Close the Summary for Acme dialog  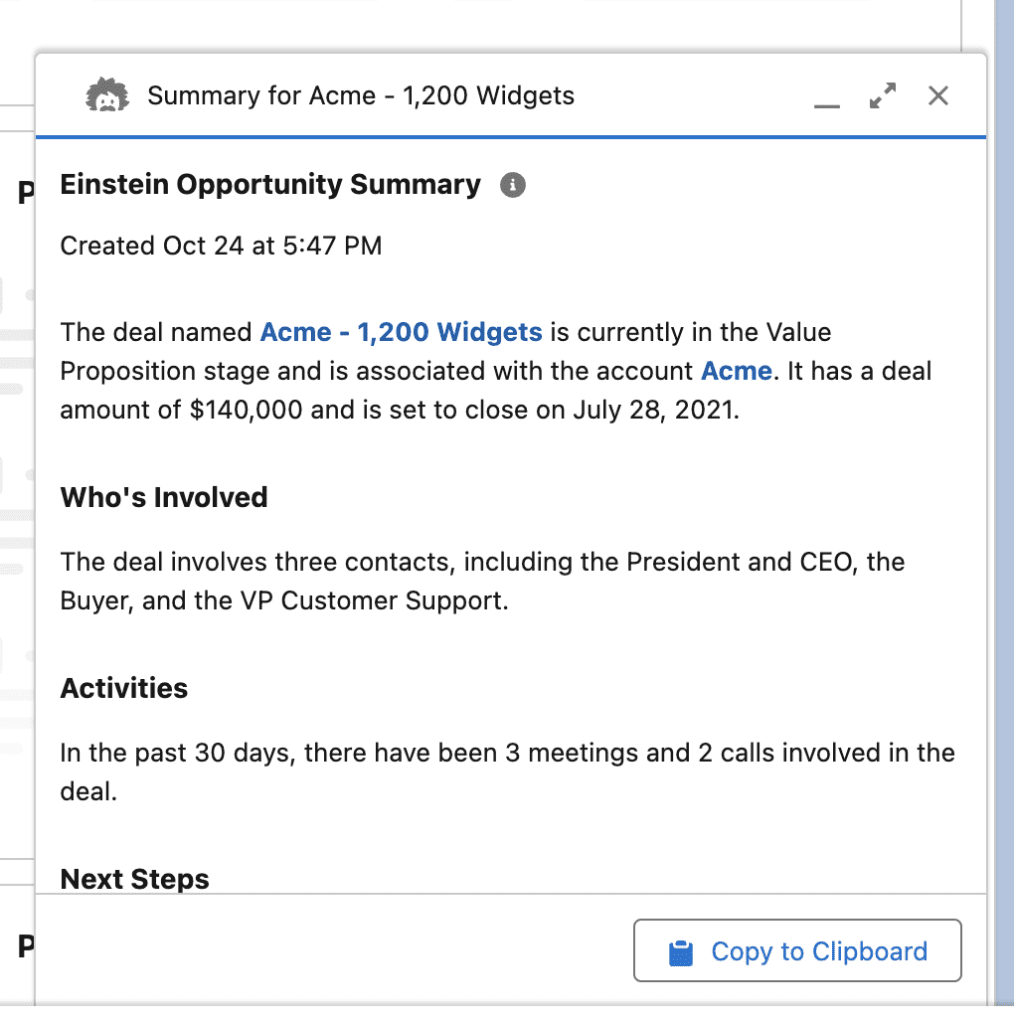938,96
